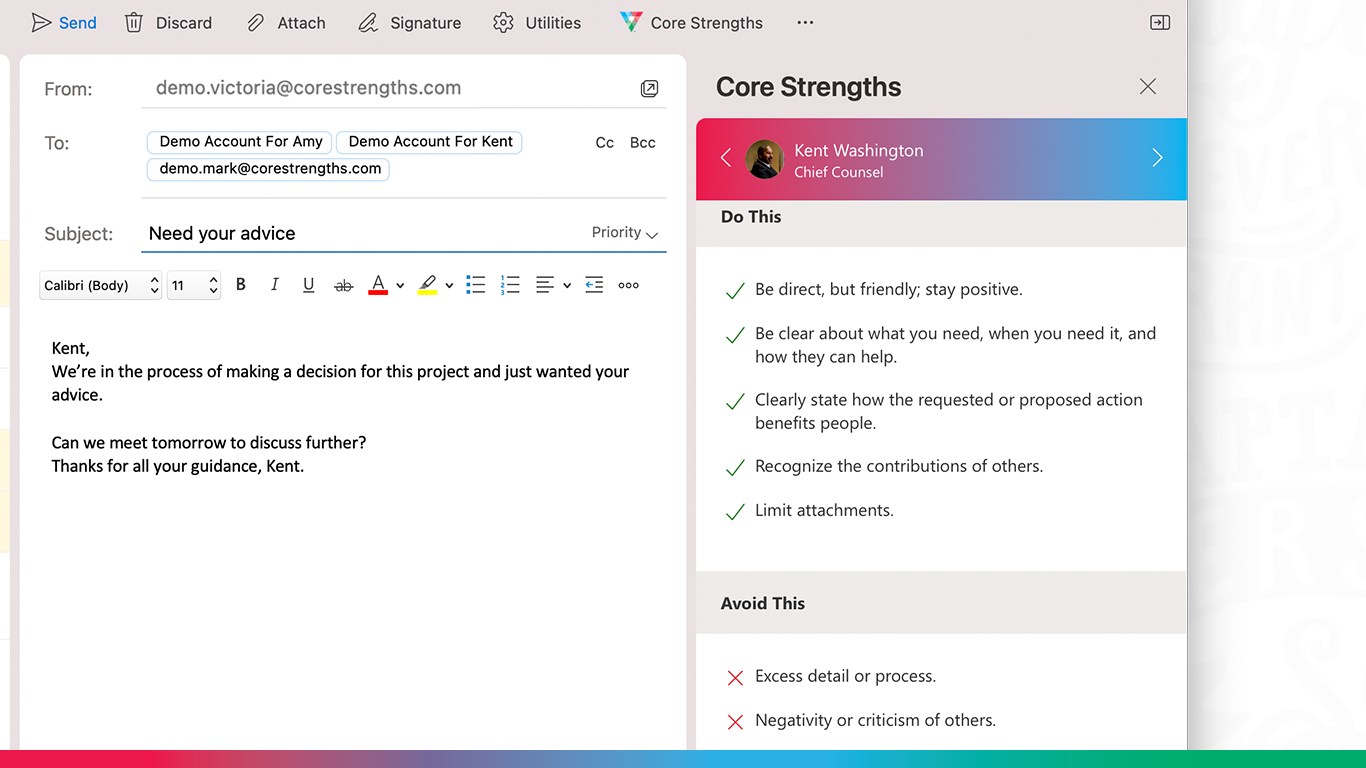The image size is (1366, 768).
Task: Show more toolbar options ellipsis
Action: tap(805, 23)
